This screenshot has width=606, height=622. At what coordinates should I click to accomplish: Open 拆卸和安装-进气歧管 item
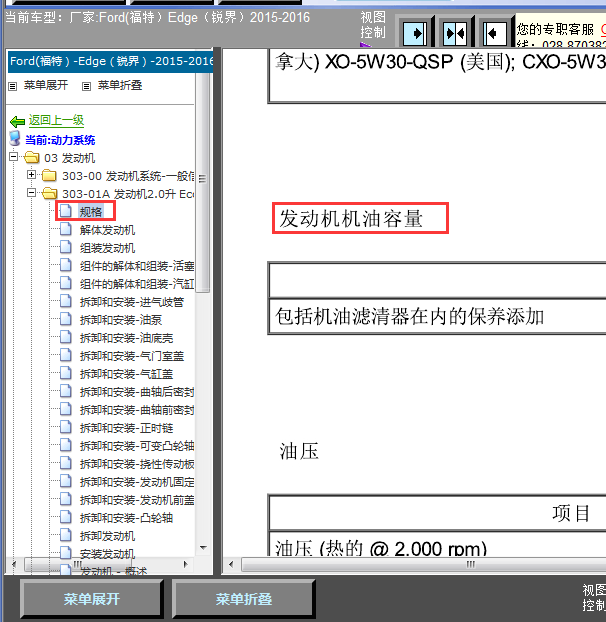coord(132,302)
